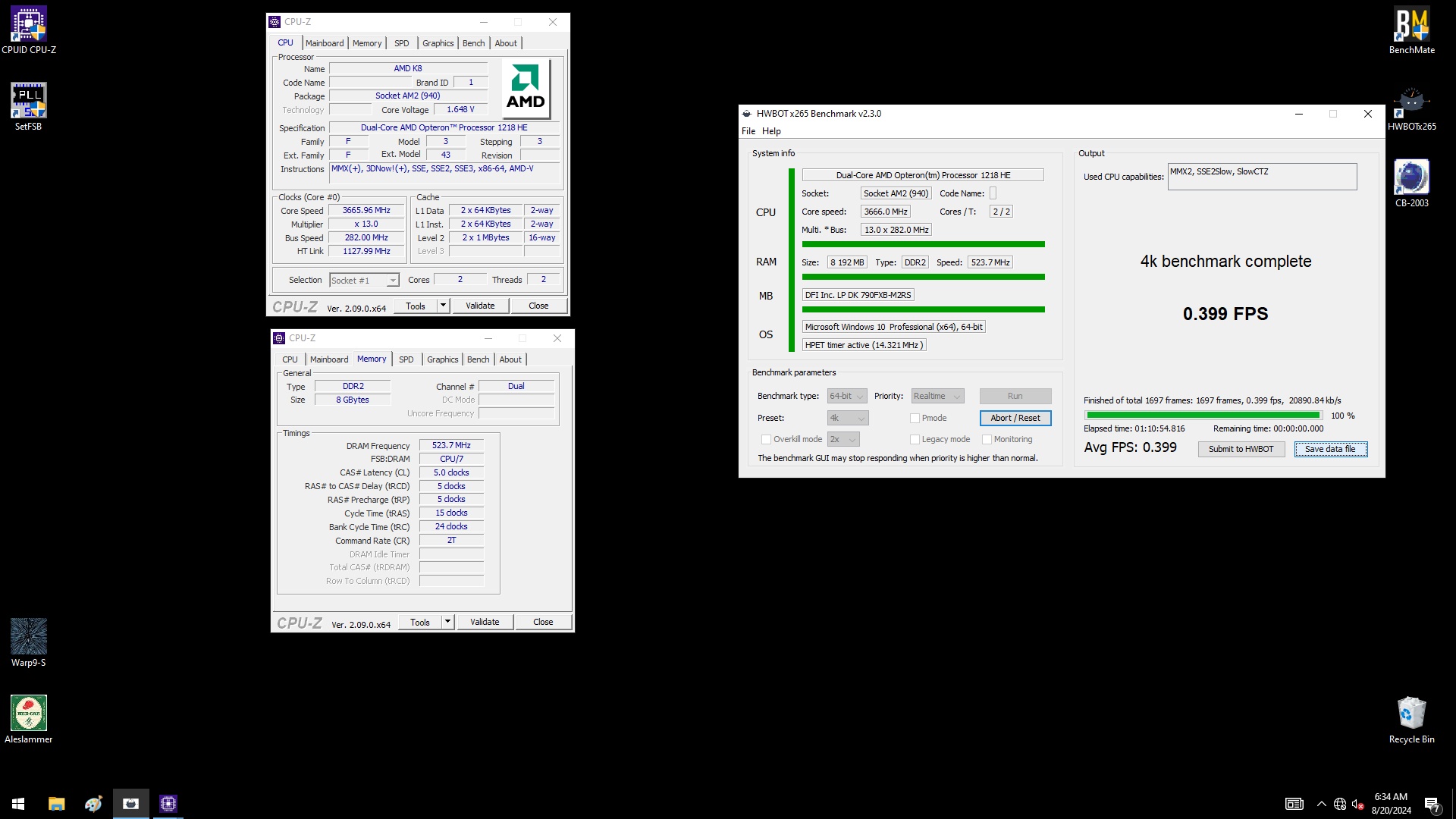1456x819 pixels.
Task: Open File Explorer from the taskbar
Action: pos(56,803)
